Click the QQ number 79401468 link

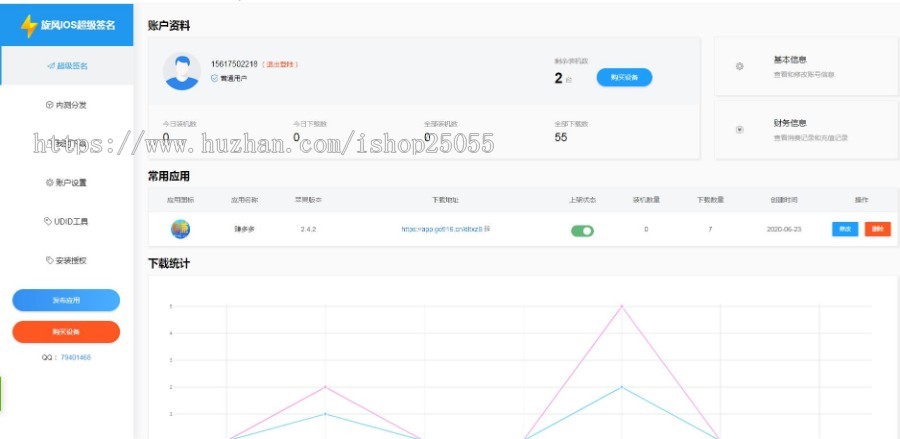(76, 358)
